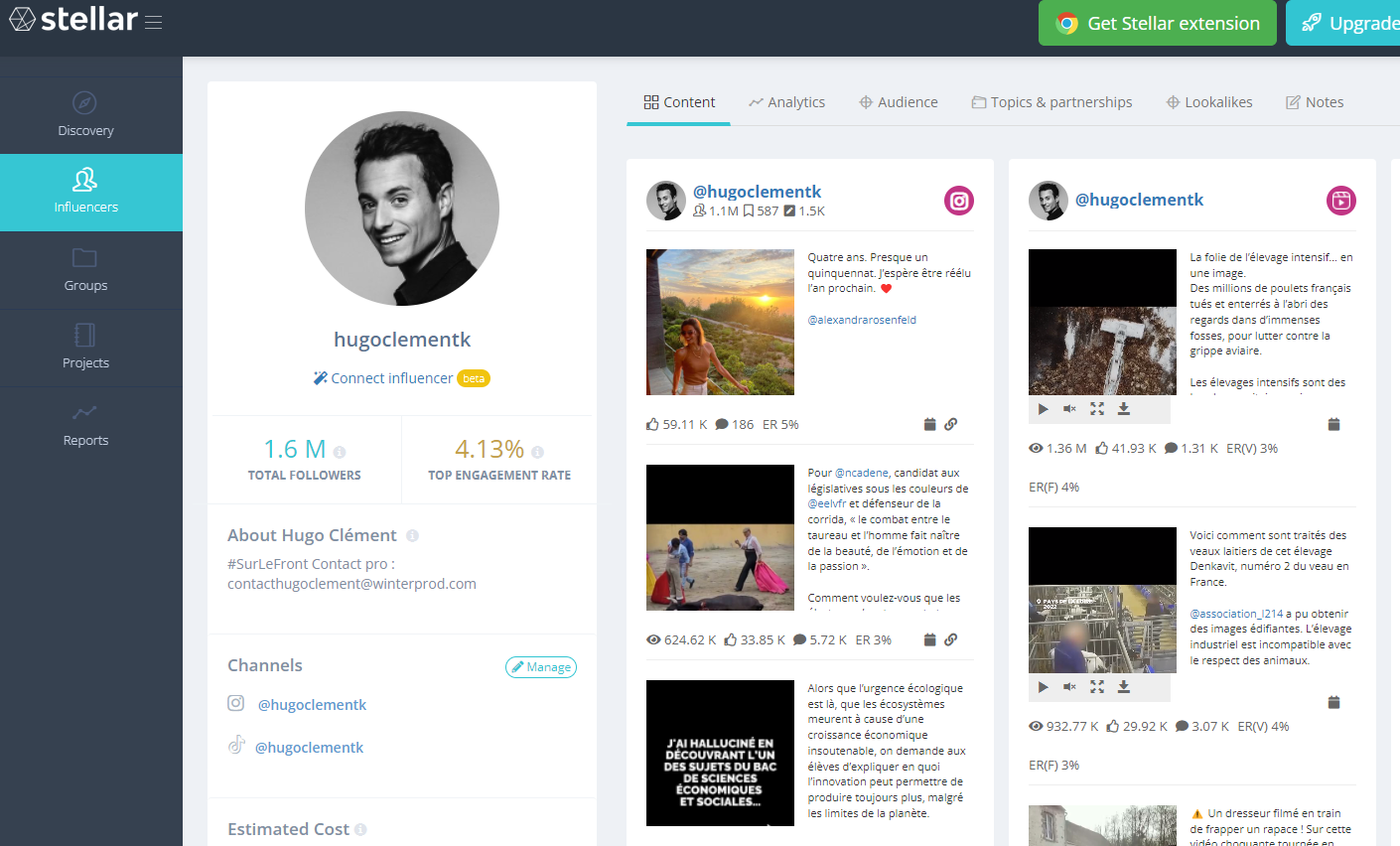The image size is (1400, 846).
Task: Open the sunset photo post thumbnail
Action: click(x=720, y=322)
